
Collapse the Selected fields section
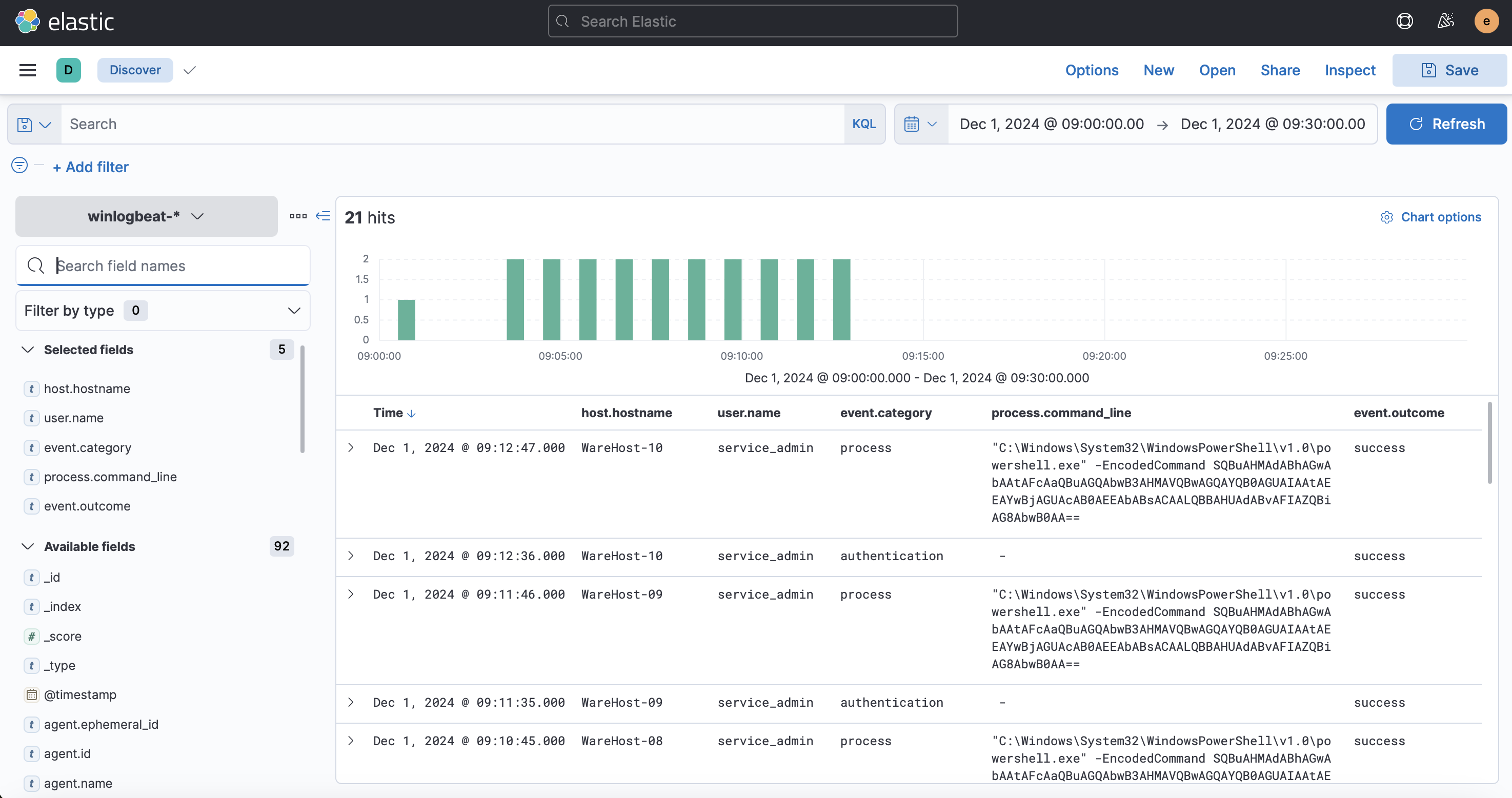pos(28,350)
